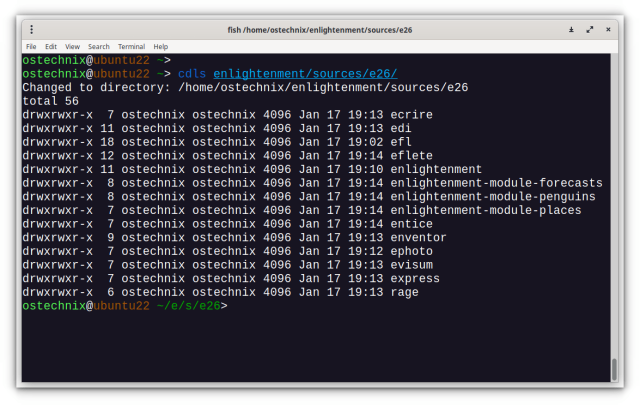Open the Search menu

click(99, 47)
